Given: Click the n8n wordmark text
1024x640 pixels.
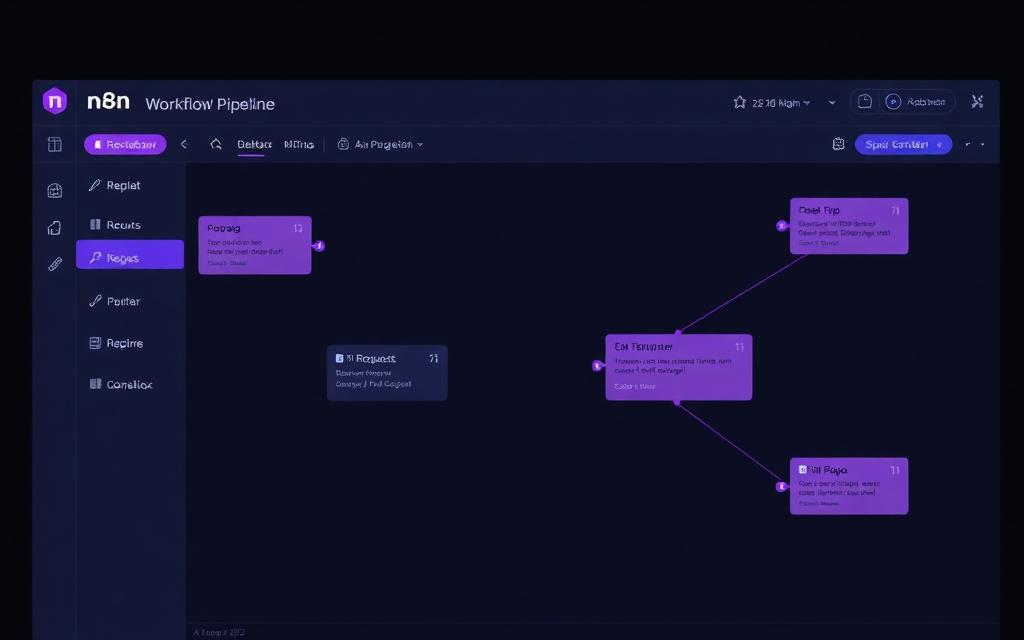Looking at the screenshot, I should (108, 101).
